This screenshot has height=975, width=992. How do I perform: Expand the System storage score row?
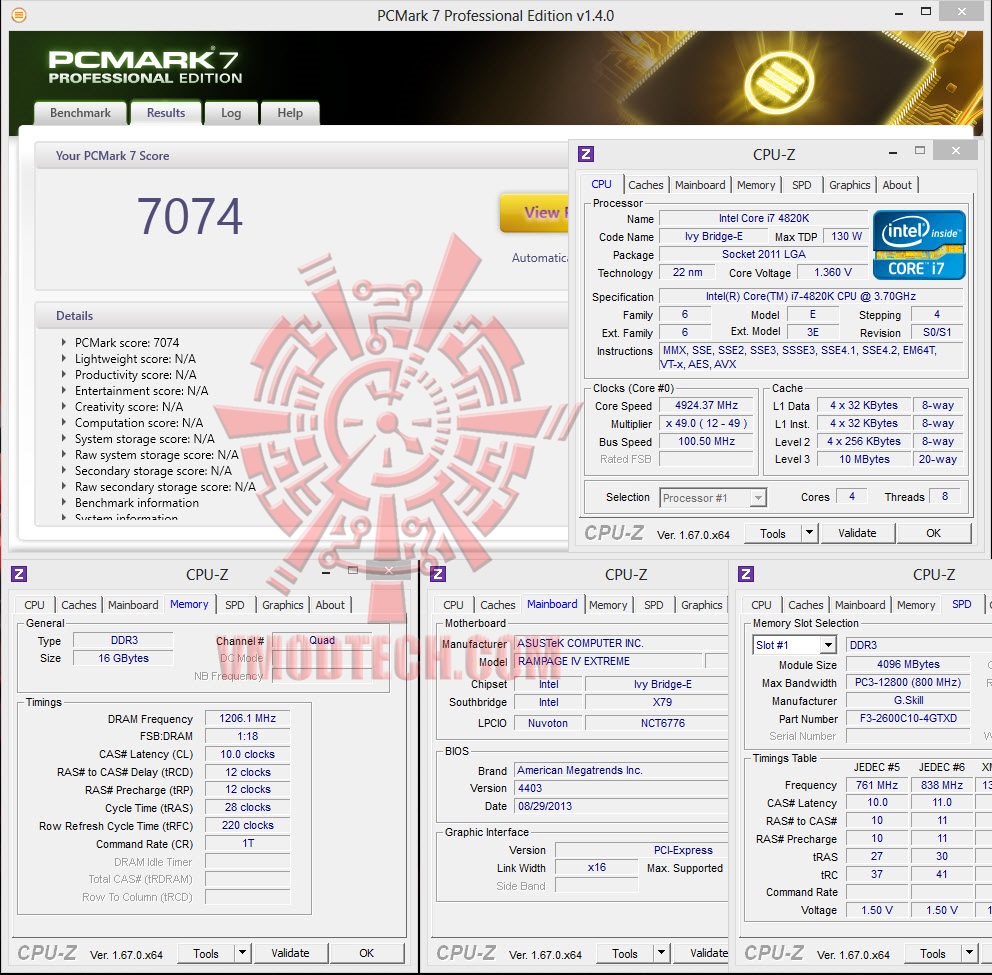63,438
